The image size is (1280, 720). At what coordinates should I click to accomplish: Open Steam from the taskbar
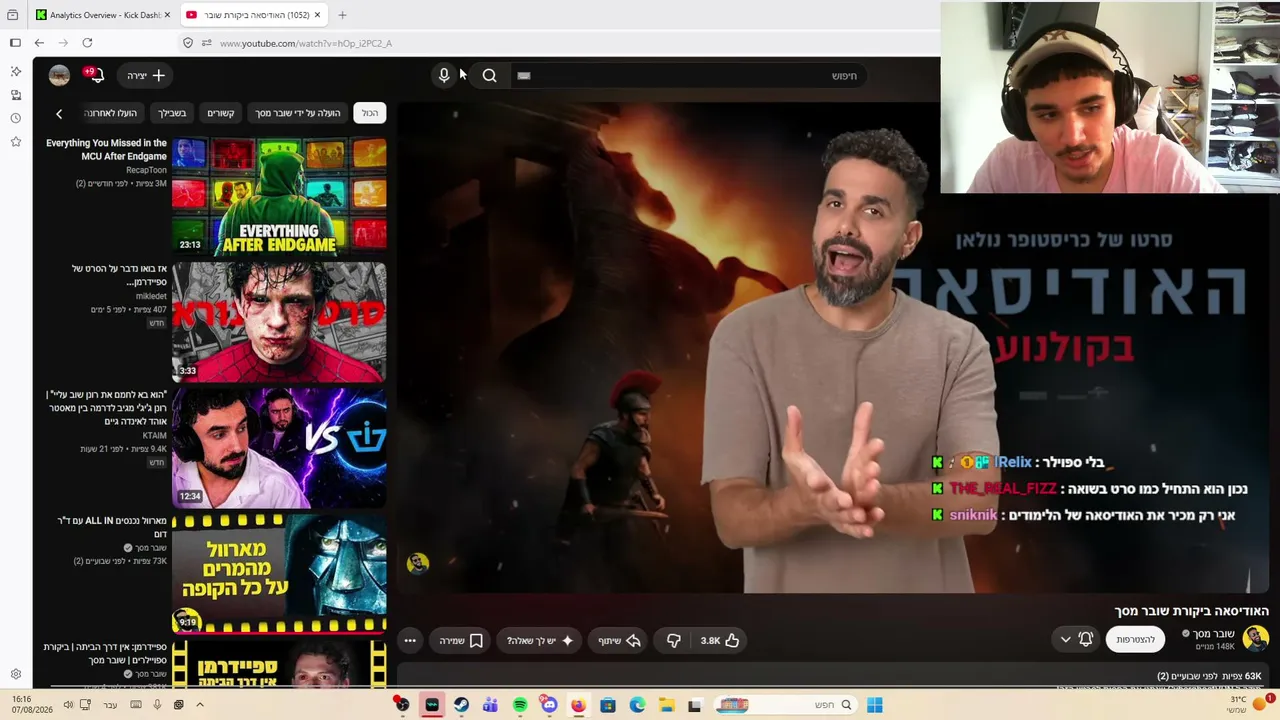coord(461,705)
